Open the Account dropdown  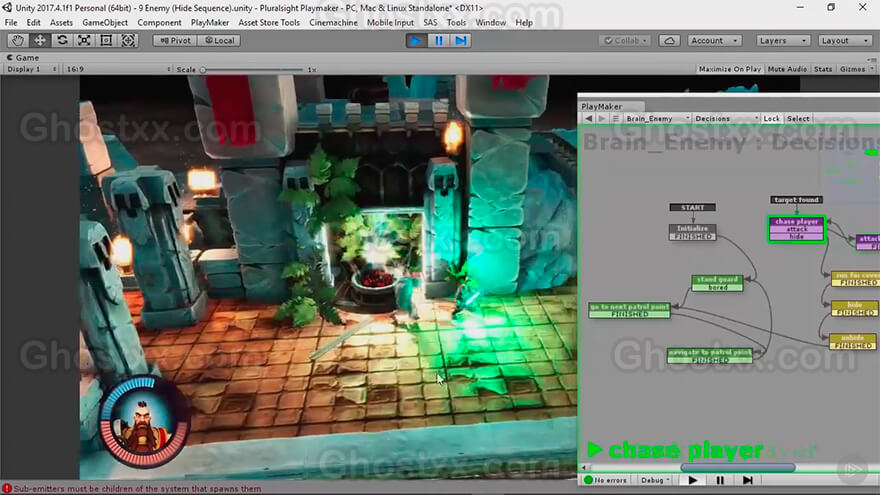[715, 40]
